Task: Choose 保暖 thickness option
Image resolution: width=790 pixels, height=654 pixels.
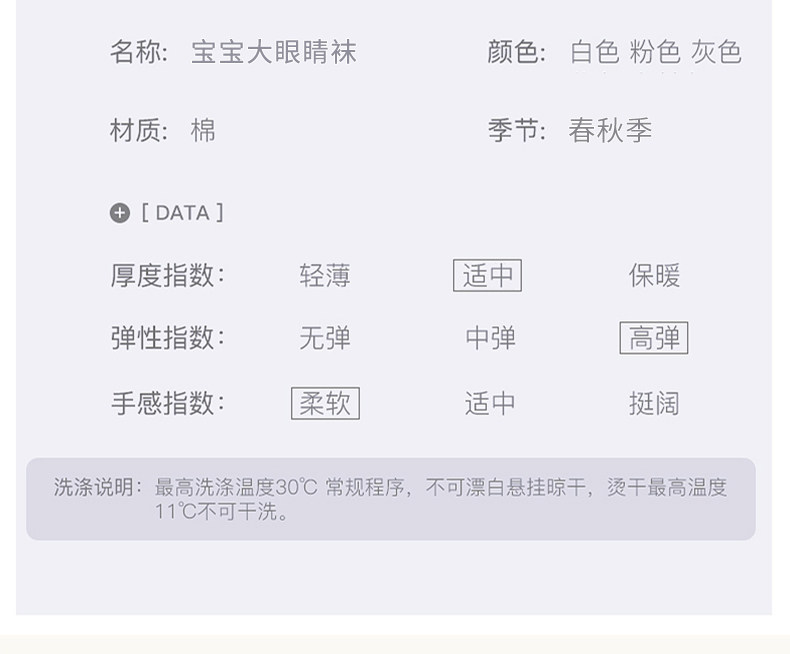Action: (654, 276)
